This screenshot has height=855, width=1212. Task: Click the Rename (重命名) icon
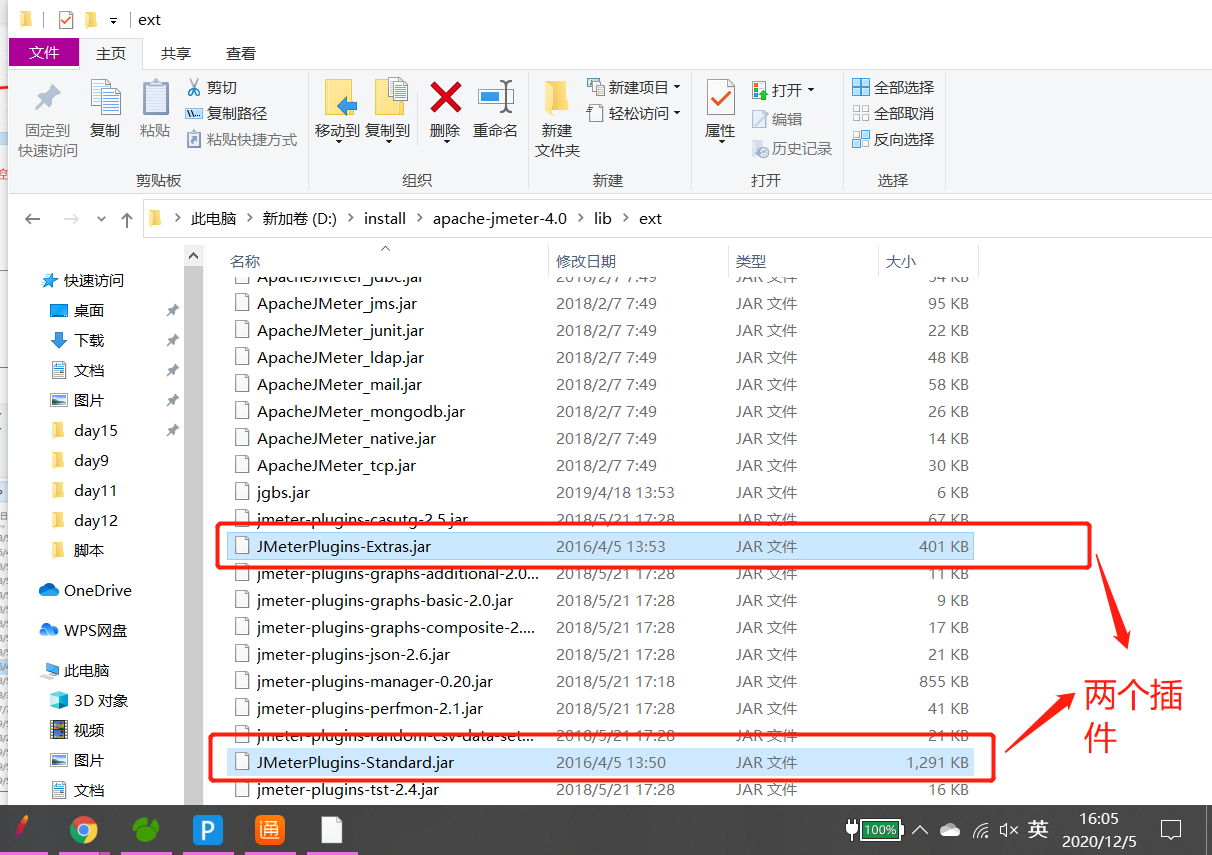[x=495, y=98]
